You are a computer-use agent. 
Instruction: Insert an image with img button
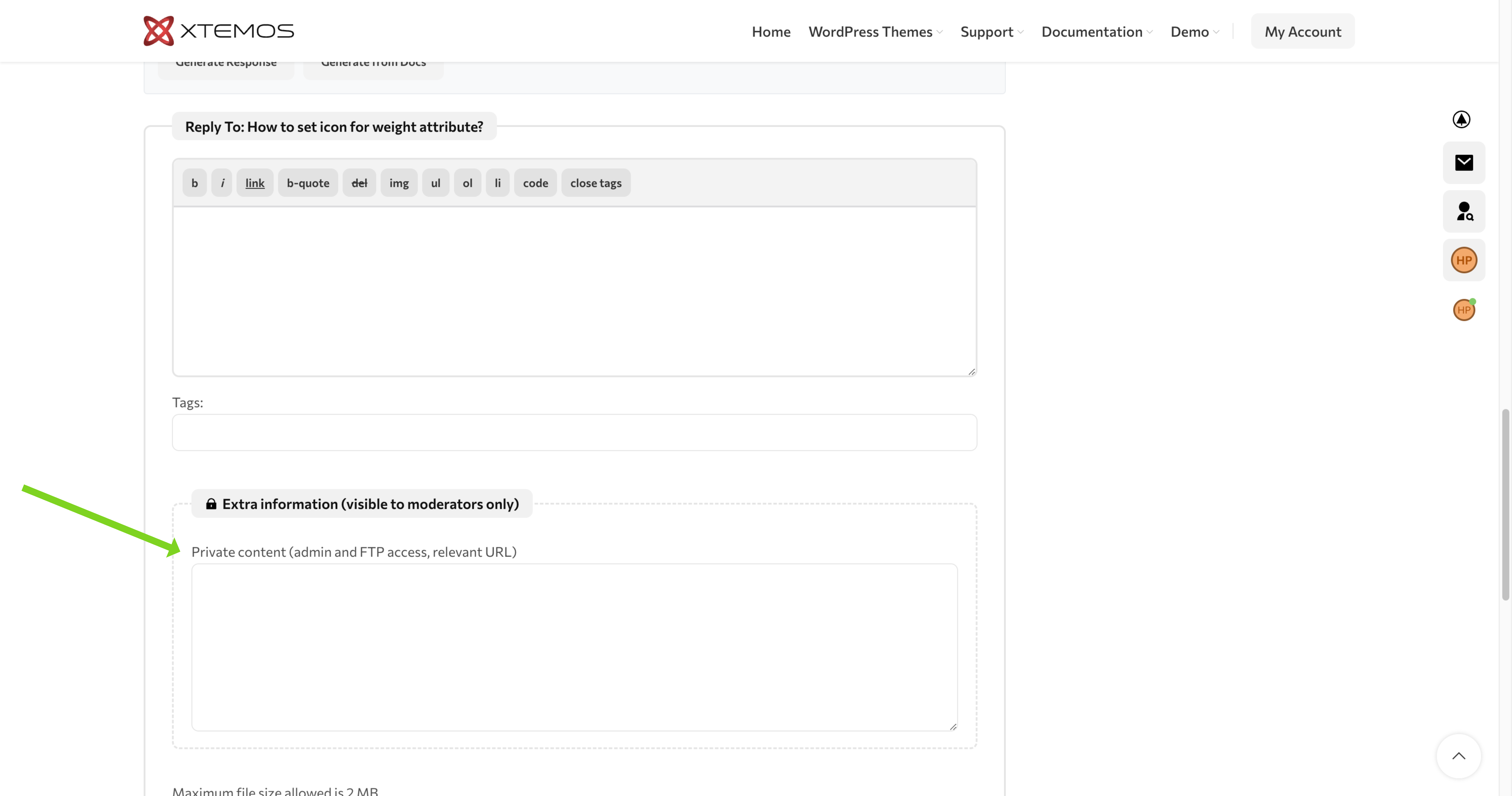coord(399,183)
